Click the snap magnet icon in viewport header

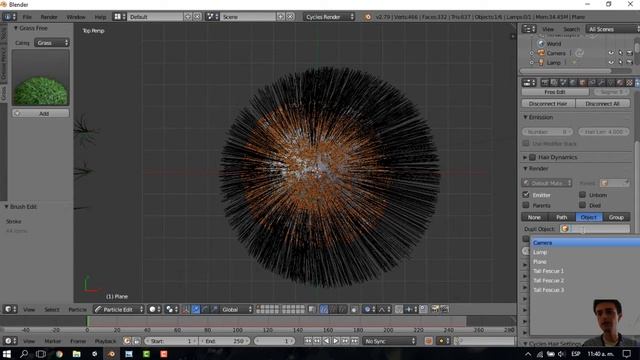point(400,309)
